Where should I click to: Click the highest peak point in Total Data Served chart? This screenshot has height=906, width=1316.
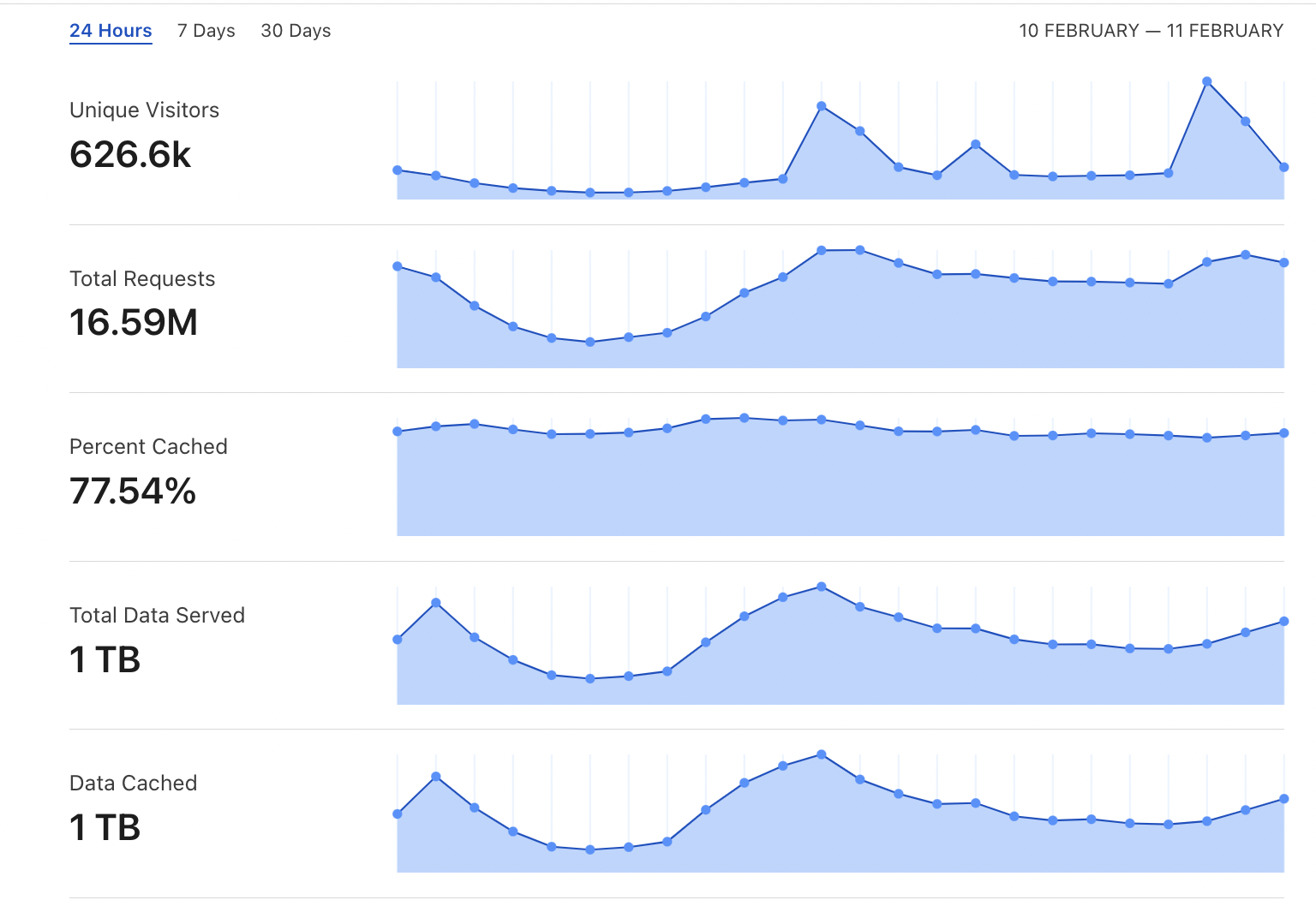point(822,587)
